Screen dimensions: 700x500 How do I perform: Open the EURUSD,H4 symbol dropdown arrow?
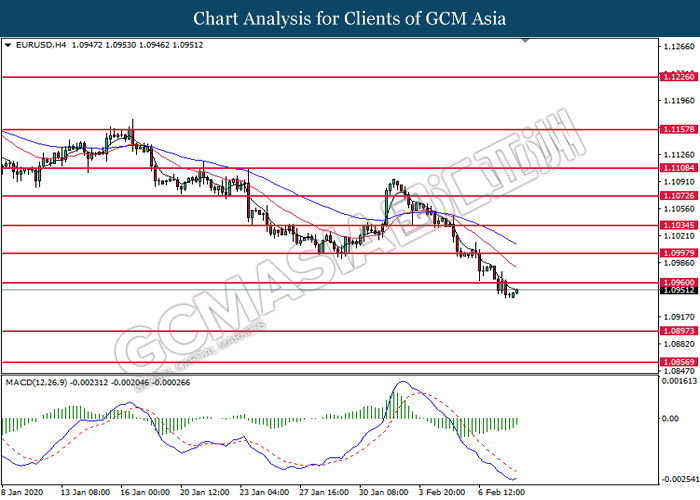8,45
